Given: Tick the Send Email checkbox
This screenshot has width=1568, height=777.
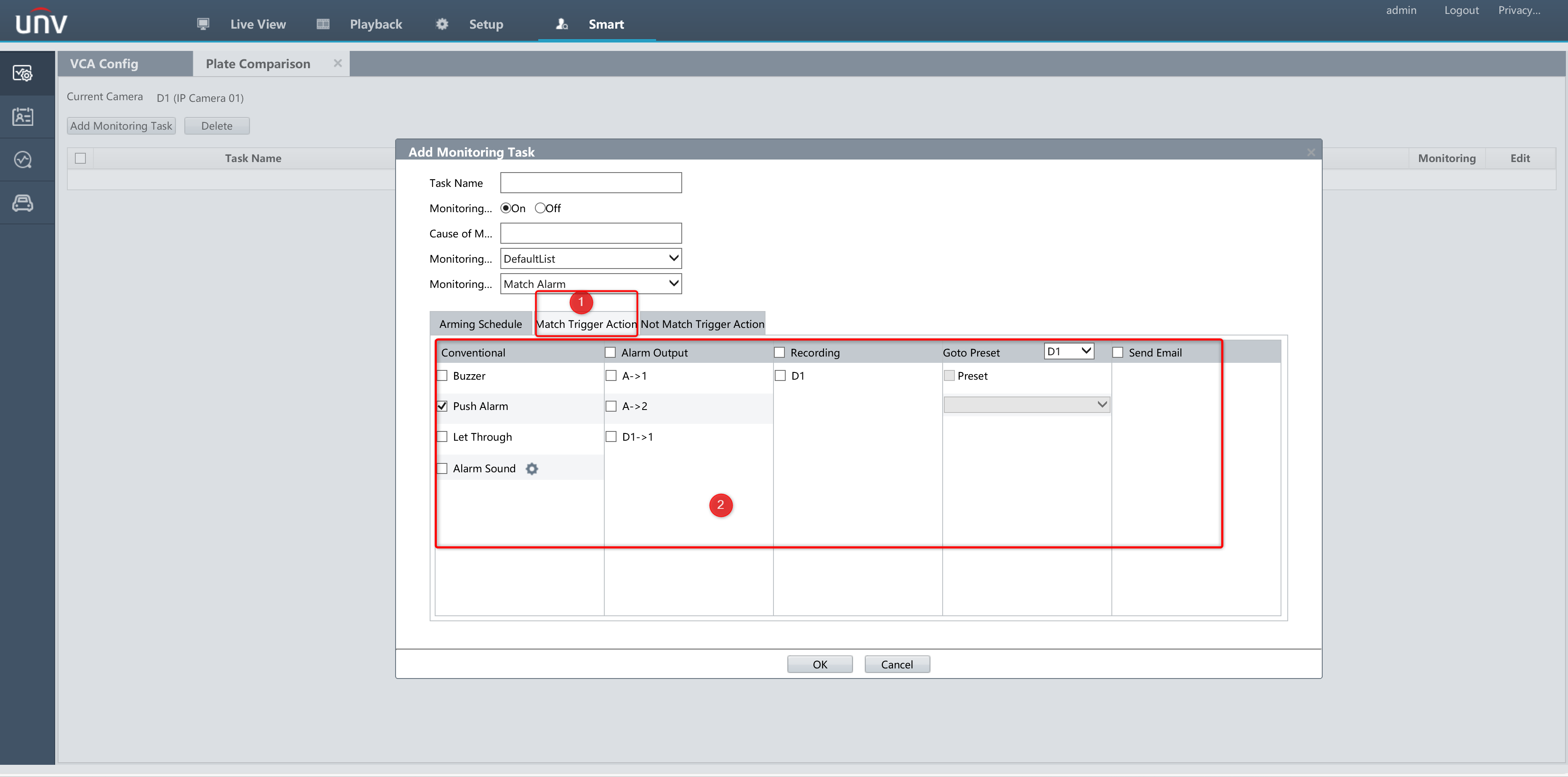Looking at the screenshot, I should (1118, 353).
